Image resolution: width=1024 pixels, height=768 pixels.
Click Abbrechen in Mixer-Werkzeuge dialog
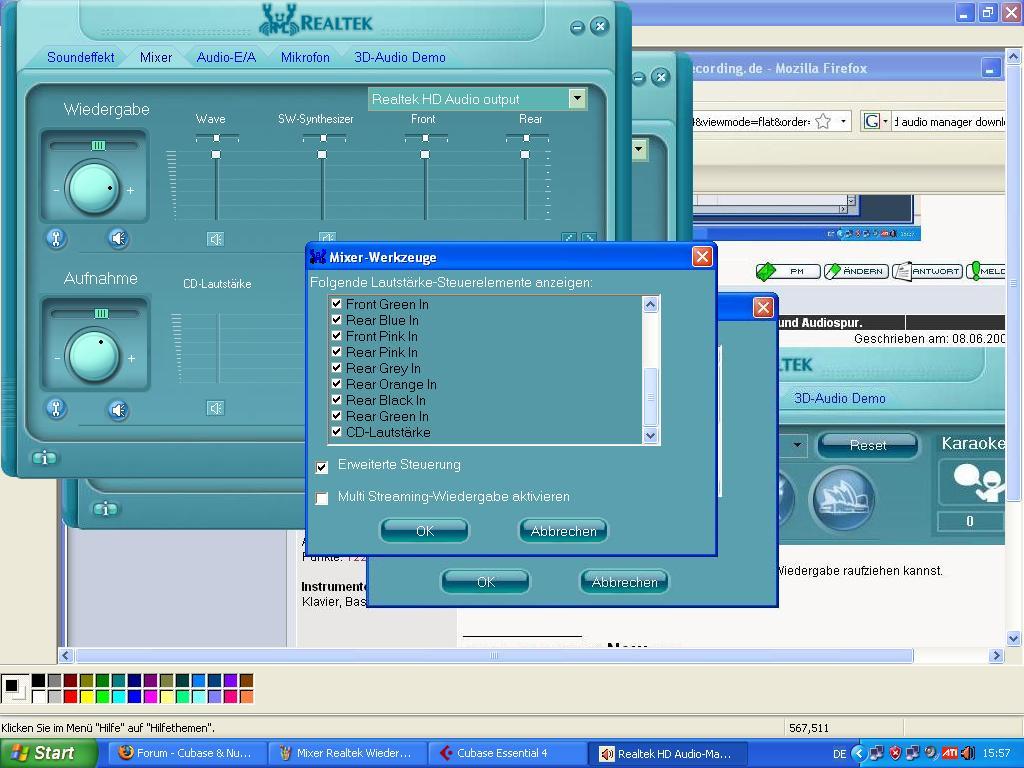click(x=564, y=531)
